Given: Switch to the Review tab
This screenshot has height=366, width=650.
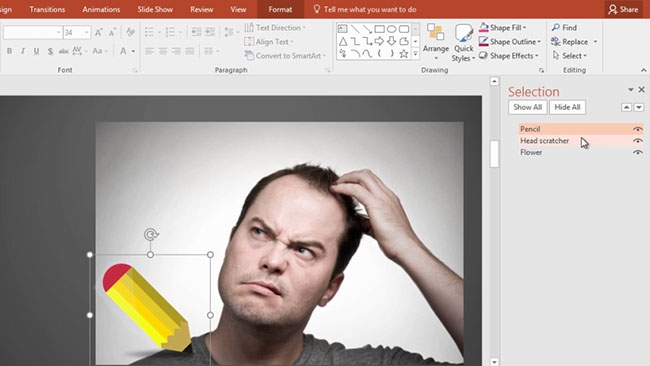Looking at the screenshot, I should click(201, 9).
